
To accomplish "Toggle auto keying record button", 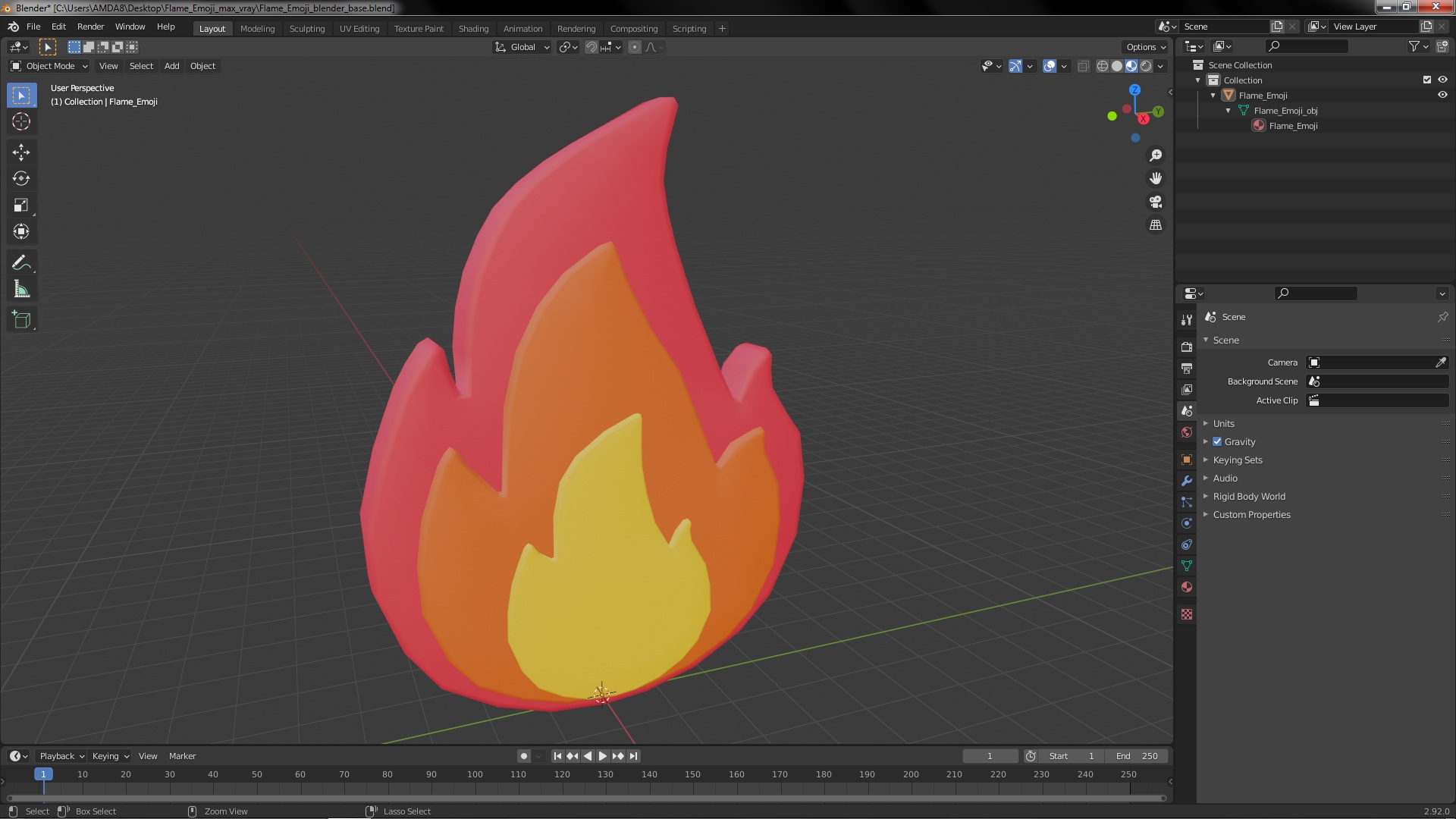I will pyautogui.click(x=523, y=756).
